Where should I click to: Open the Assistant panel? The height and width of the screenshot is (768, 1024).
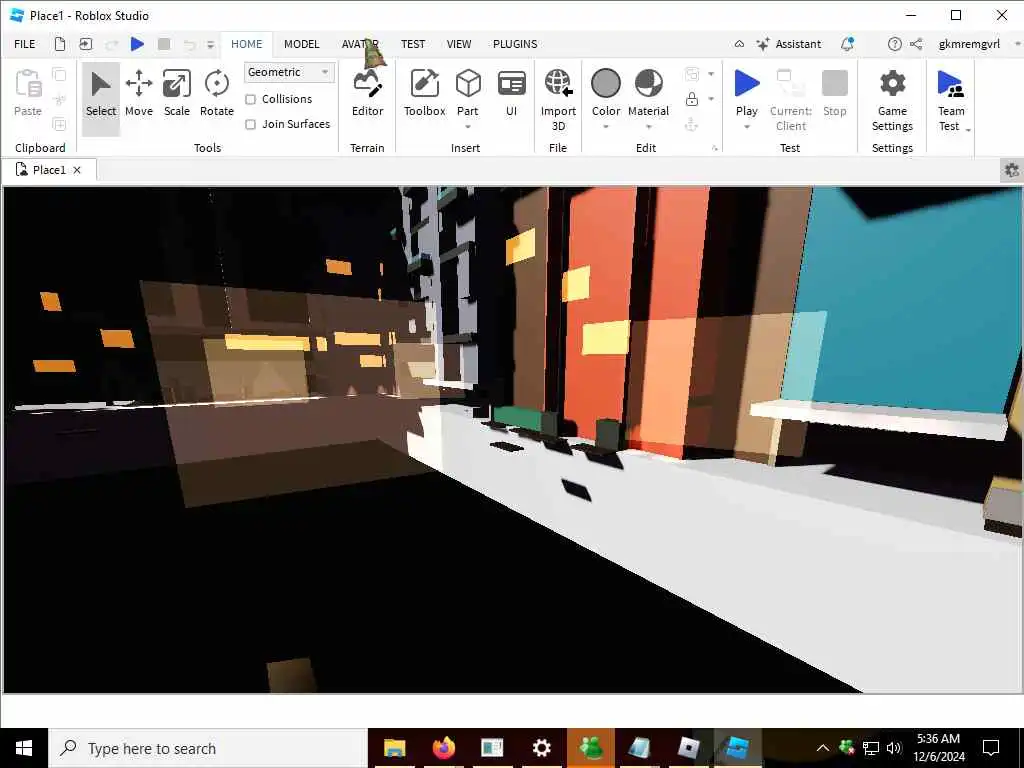pyautogui.click(x=789, y=44)
